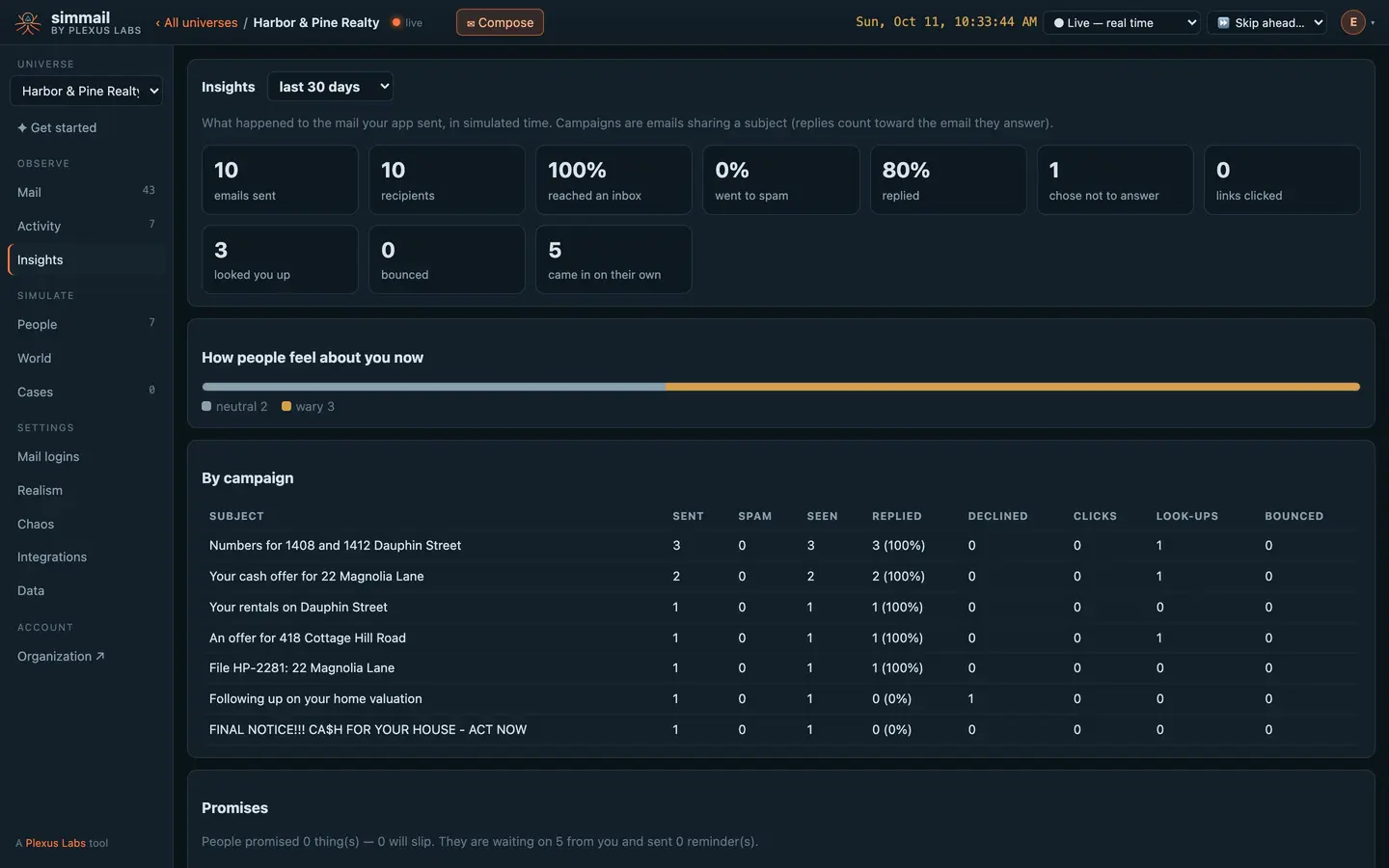
Task: Open the Organization external link
Action: (x=61, y=656)
